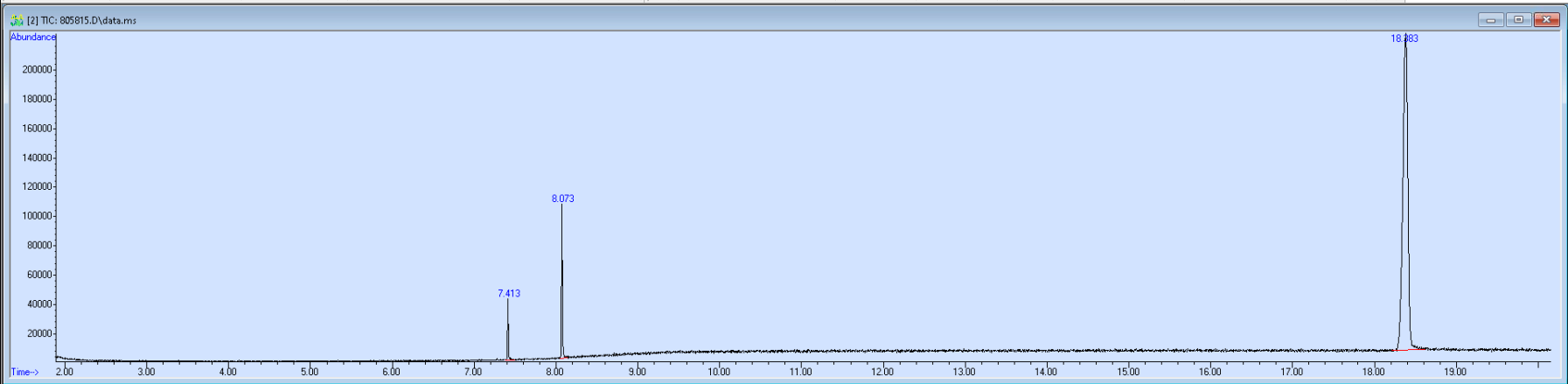
Task: Click the 15.00 time axis value
Action: (1128, 372)
